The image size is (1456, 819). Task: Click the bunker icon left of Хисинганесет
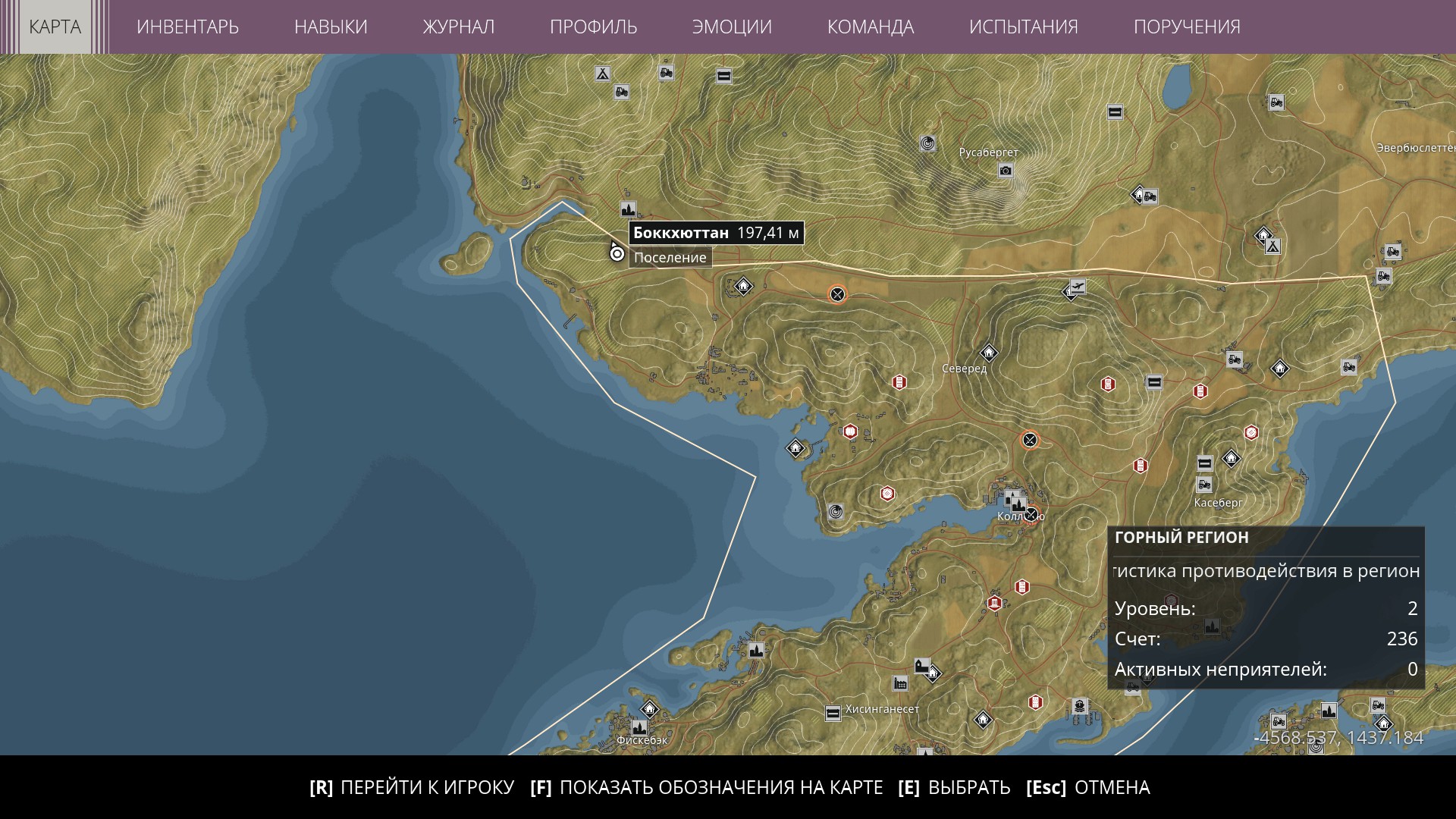833,713
